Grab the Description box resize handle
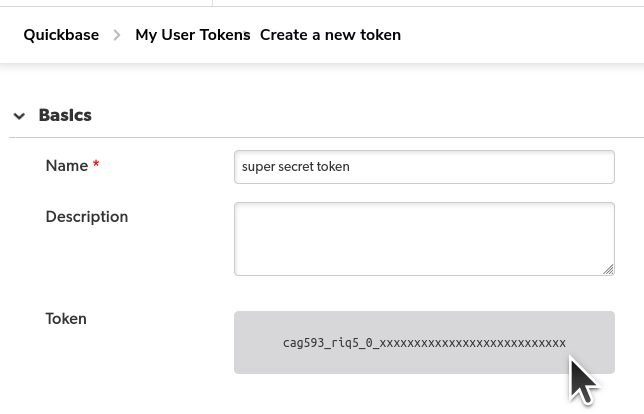Screen dimensions: 644x414 click(608, 269)
